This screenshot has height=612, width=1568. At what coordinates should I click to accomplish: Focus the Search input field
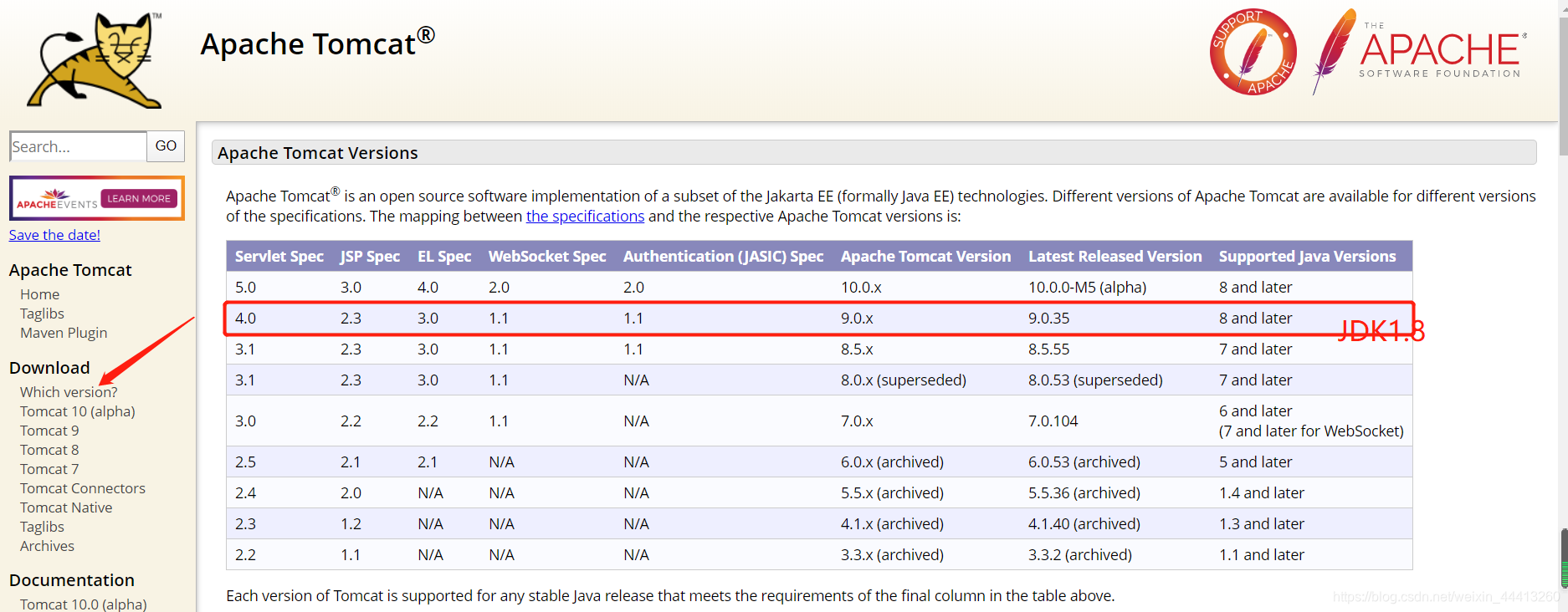(x=78, y=146)
